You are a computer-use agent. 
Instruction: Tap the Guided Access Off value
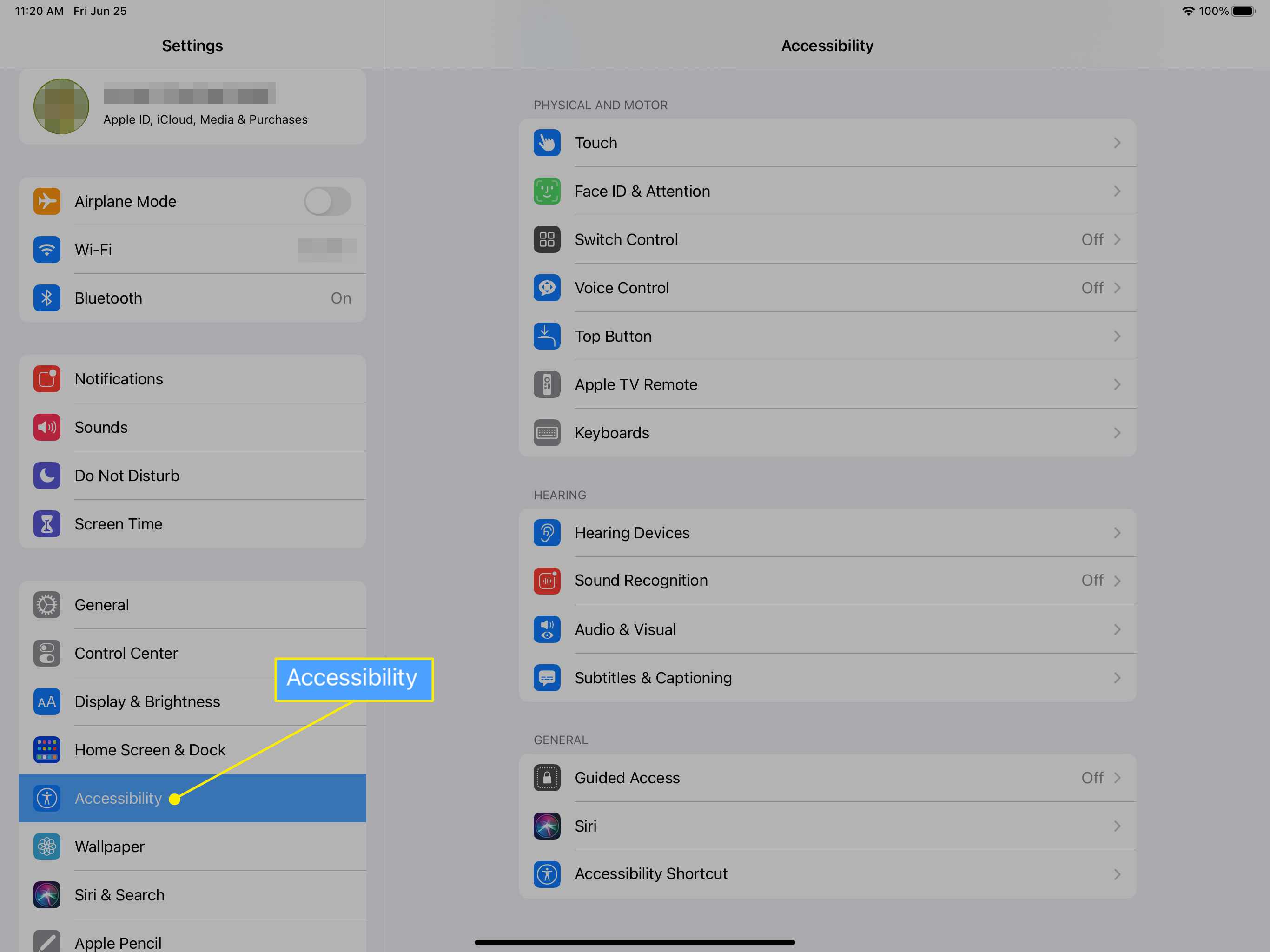1092,777
